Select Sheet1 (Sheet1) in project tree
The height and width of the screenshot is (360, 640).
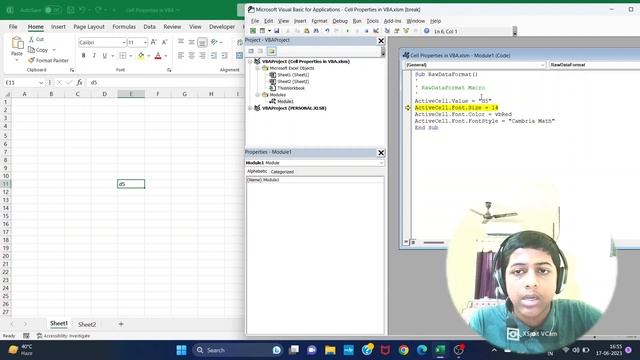293,75
